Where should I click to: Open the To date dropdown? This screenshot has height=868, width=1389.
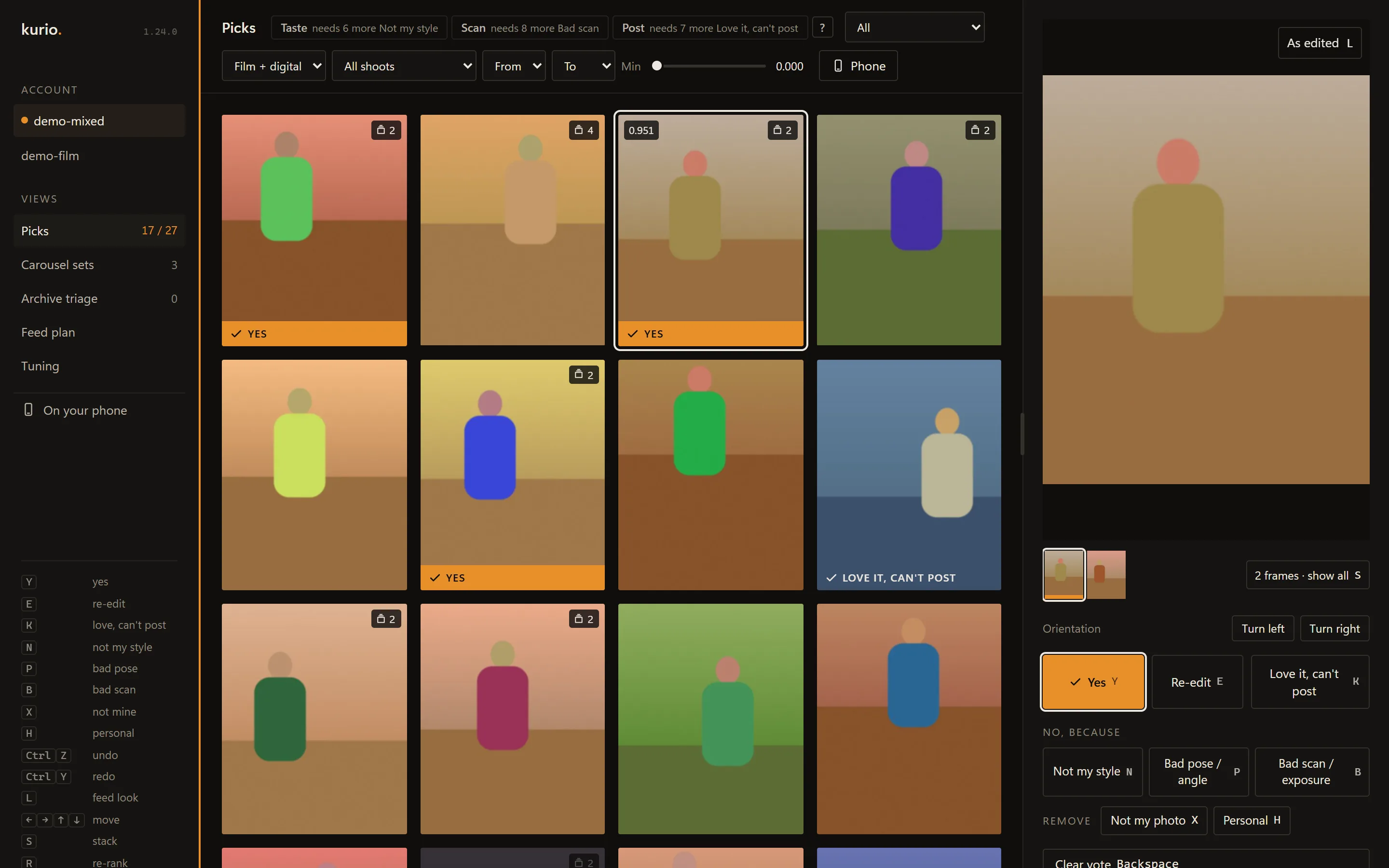coord(583,66)
